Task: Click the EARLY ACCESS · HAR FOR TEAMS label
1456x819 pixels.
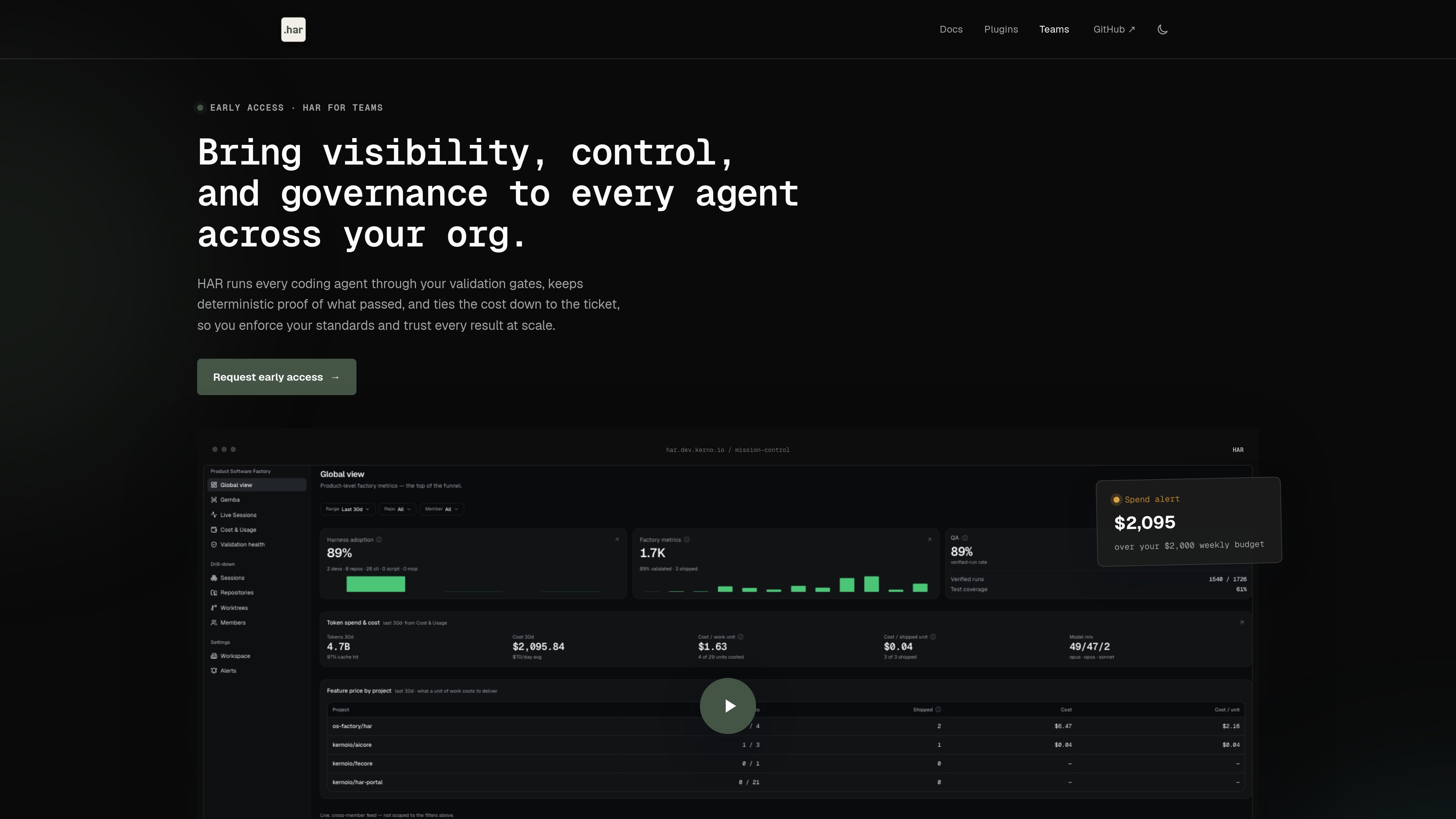Action: click(296, 108)
